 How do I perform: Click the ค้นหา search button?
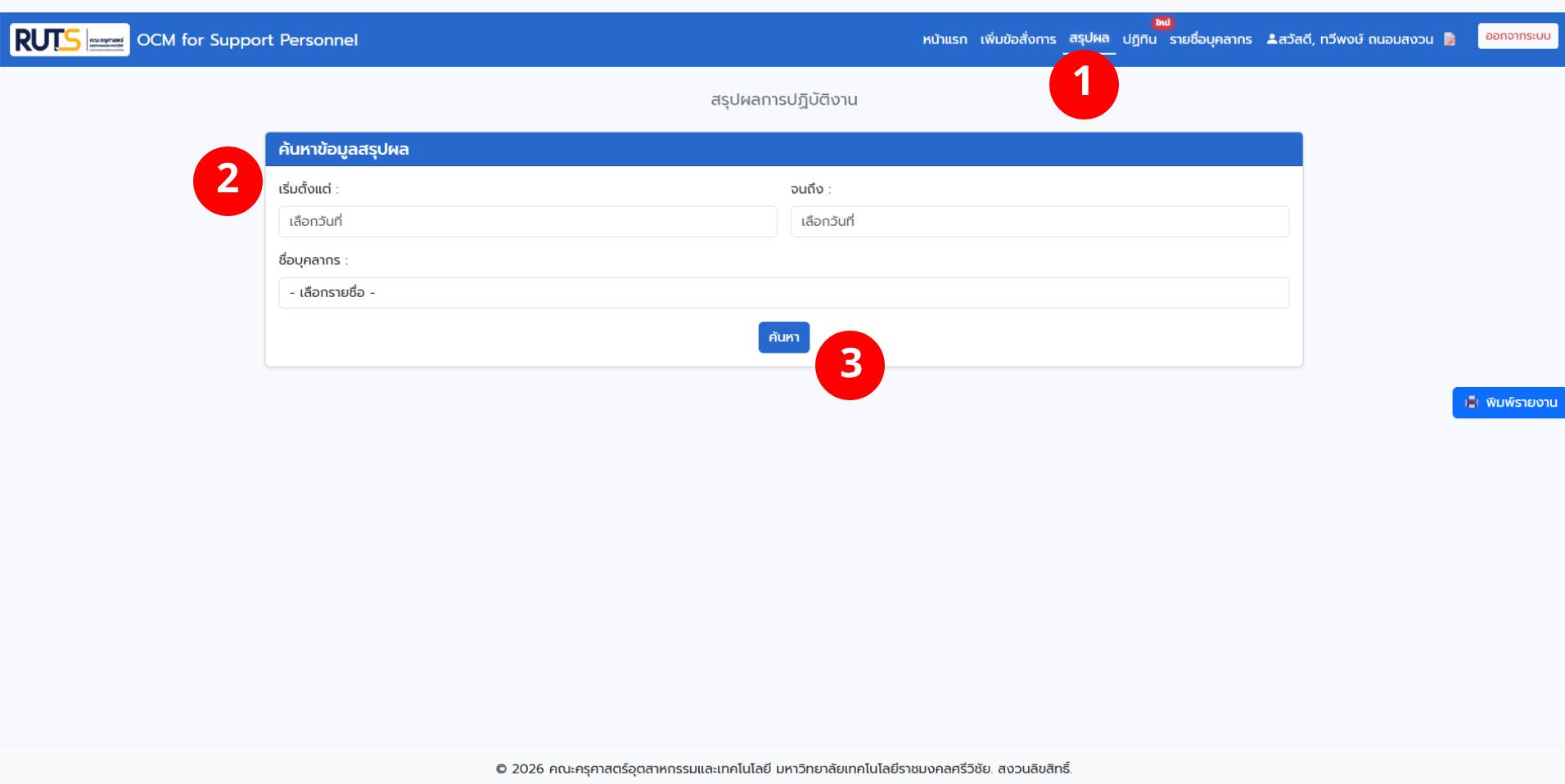784,337
